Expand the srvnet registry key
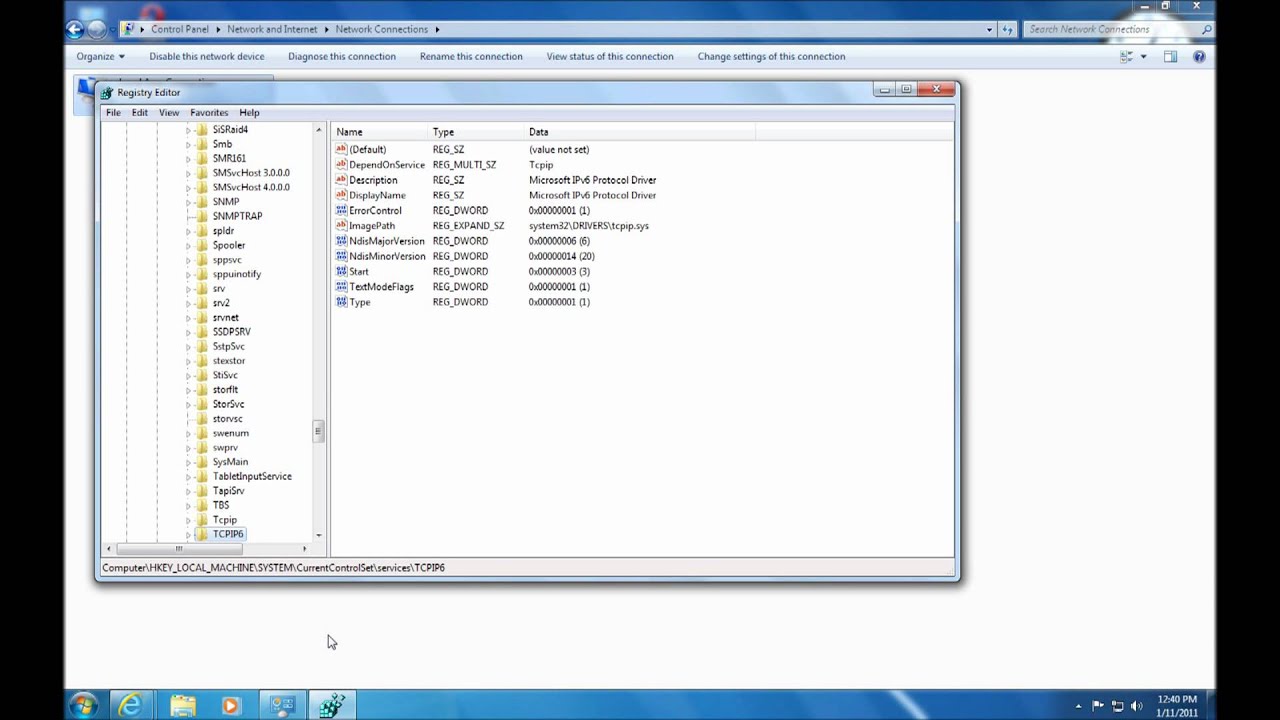 click(x=188, y=318)
